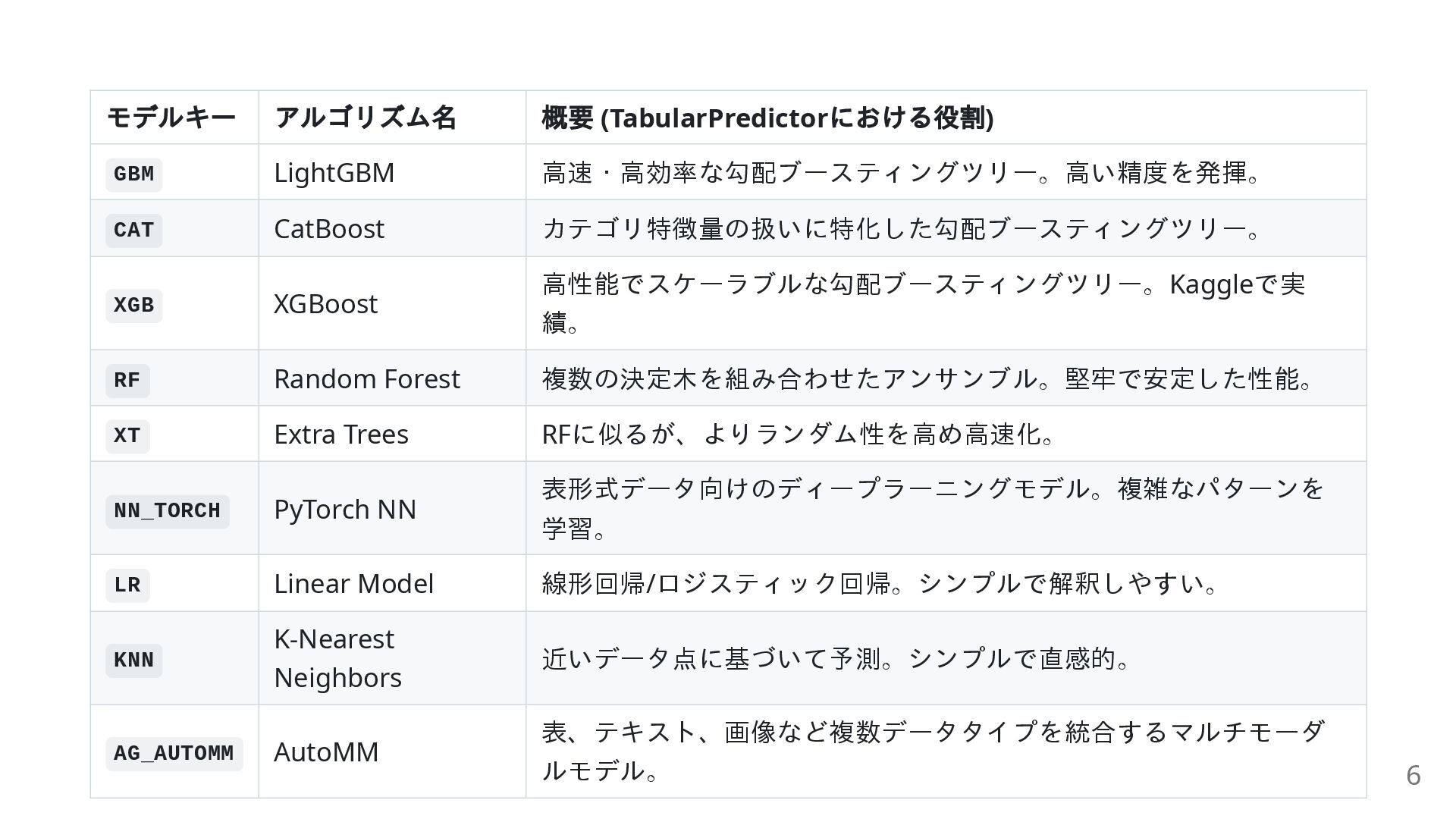Click the CatBoost algorithm name

click(x=329, y=228)
